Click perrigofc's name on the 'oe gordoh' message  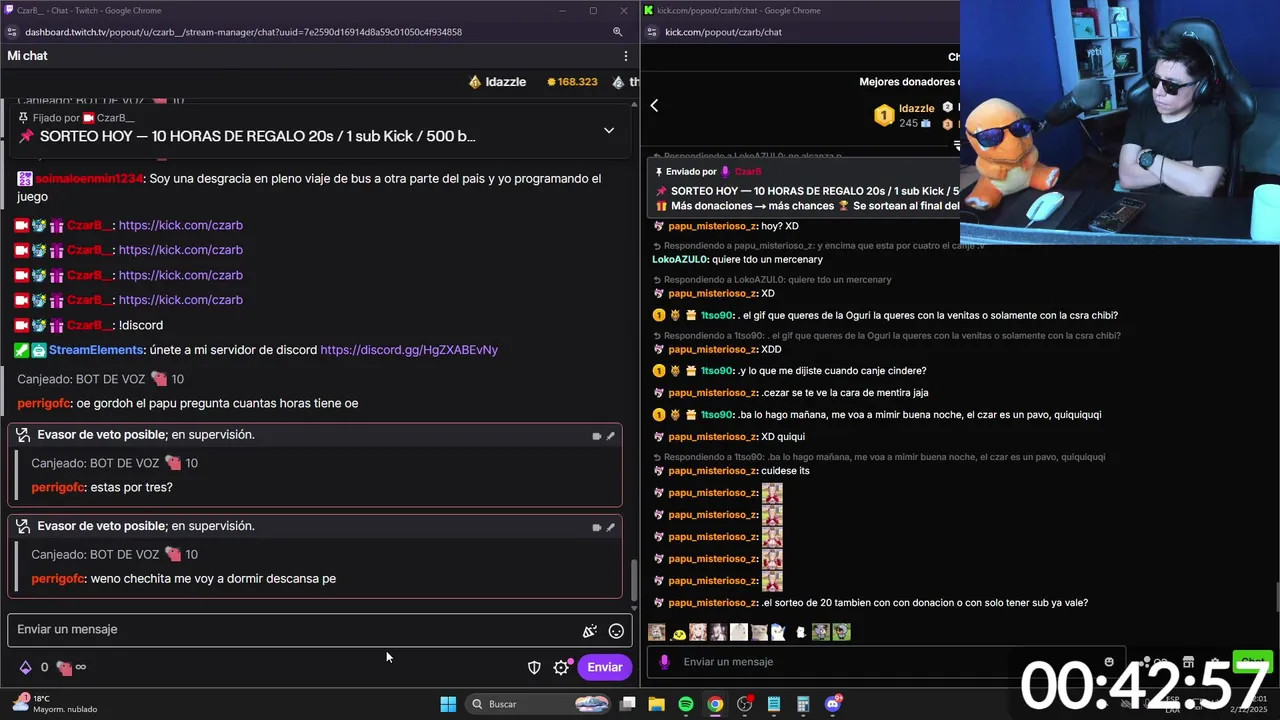[x=44, y=403]
